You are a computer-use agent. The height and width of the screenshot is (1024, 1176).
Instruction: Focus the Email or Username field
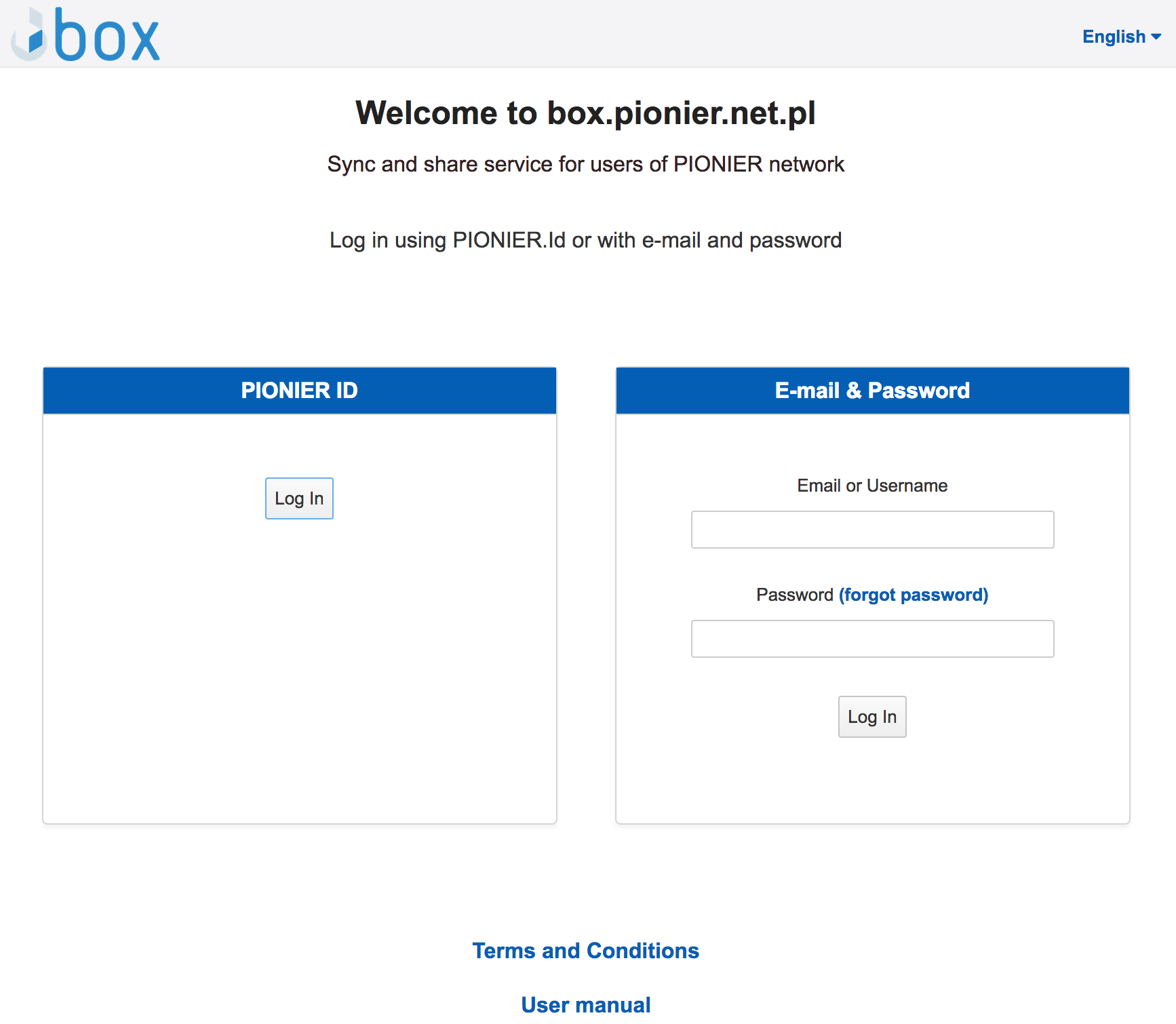point(872,530)
